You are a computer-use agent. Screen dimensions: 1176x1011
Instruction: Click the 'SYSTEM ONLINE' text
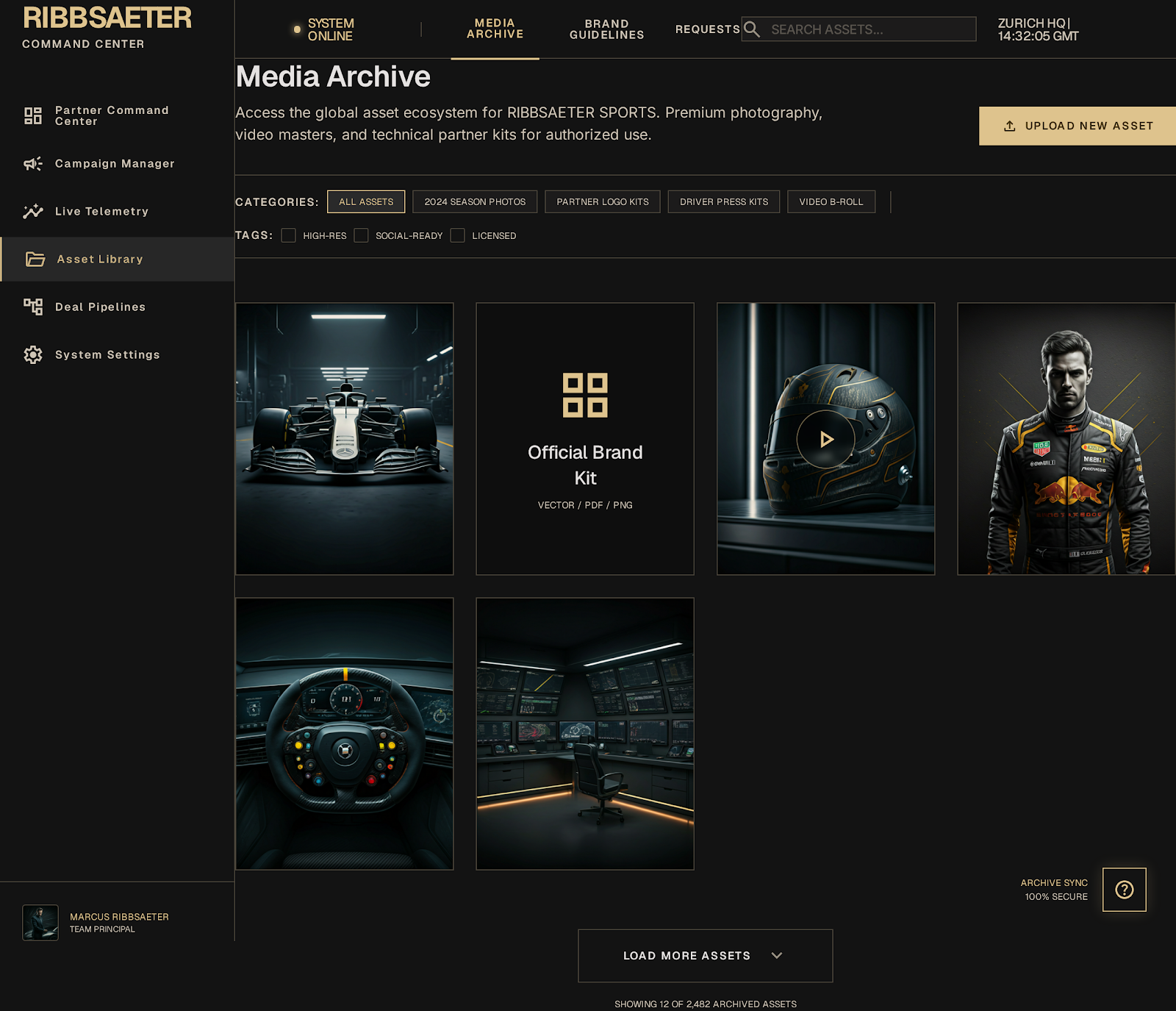point(331,29)
